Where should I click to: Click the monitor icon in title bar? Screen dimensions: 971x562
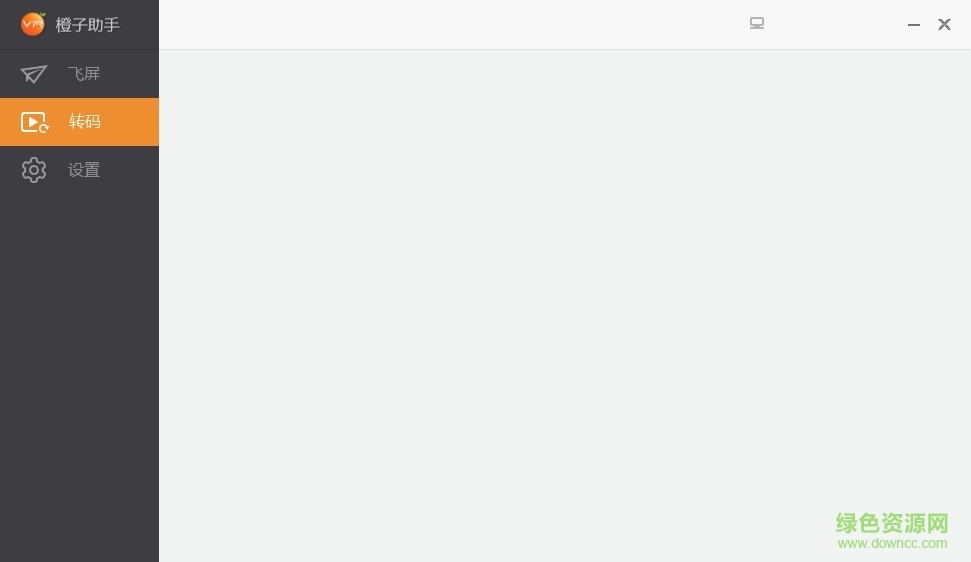(x=757, y=24)
